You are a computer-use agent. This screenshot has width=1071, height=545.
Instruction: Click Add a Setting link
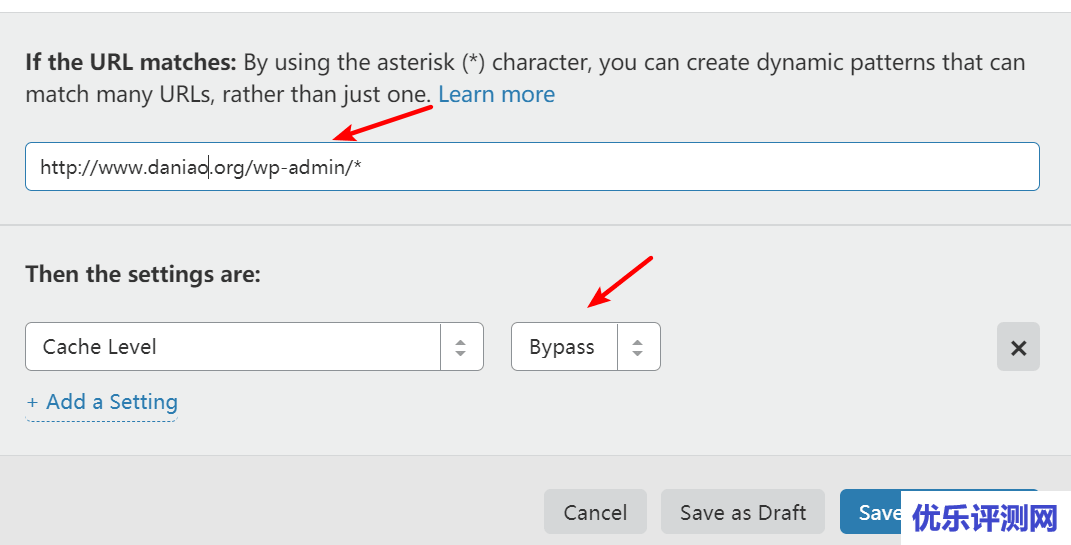[x=102, y=402]
